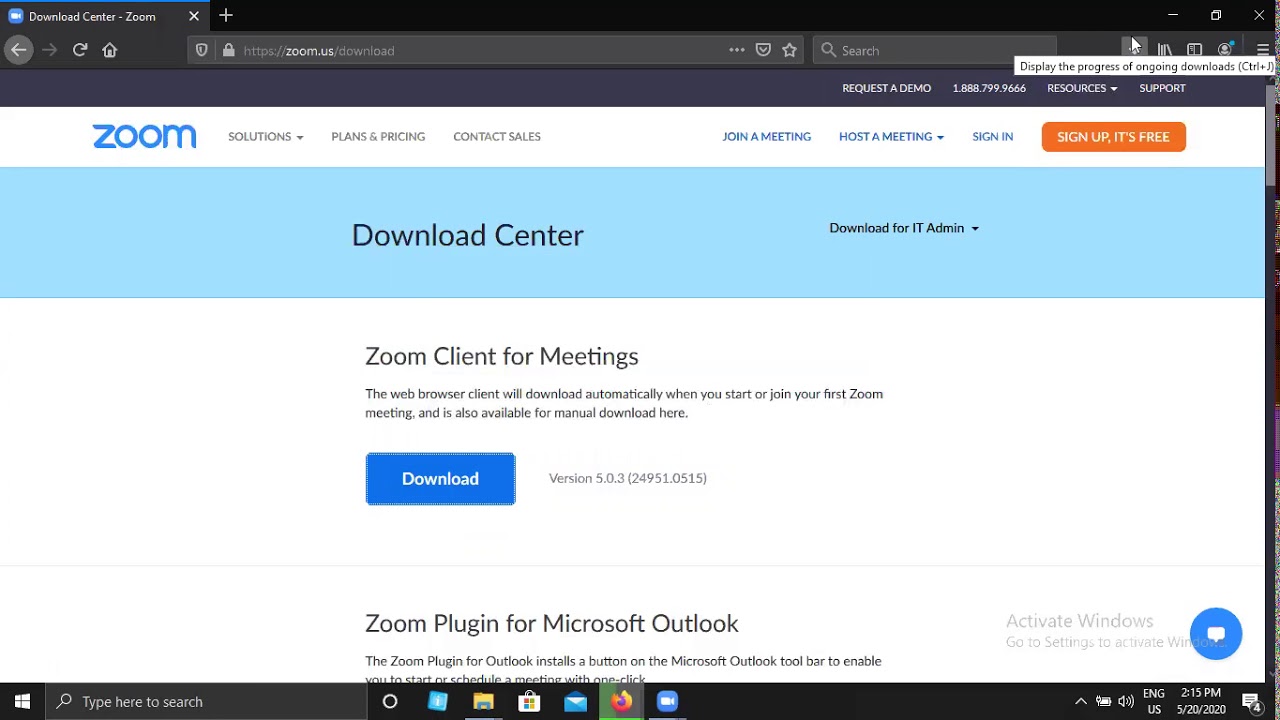Viewport: 1280px width, 720px height.
Task: Open Zoom app from taskbar
Action: pyautogui.click(x=667, y=702)
